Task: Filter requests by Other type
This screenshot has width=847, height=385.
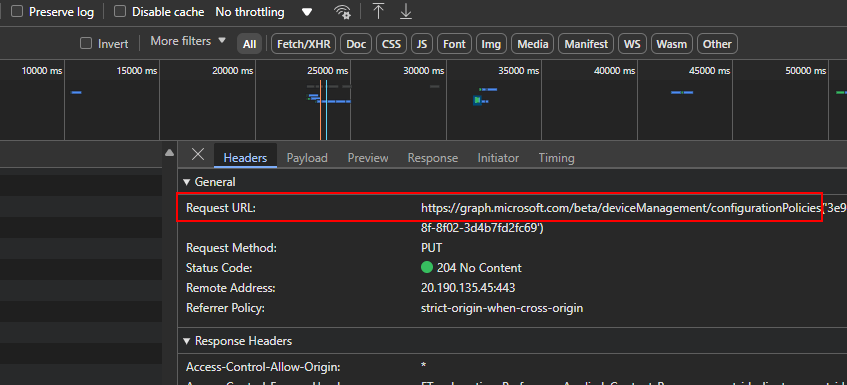Action: pyautogui.click(x=717, y=44)
